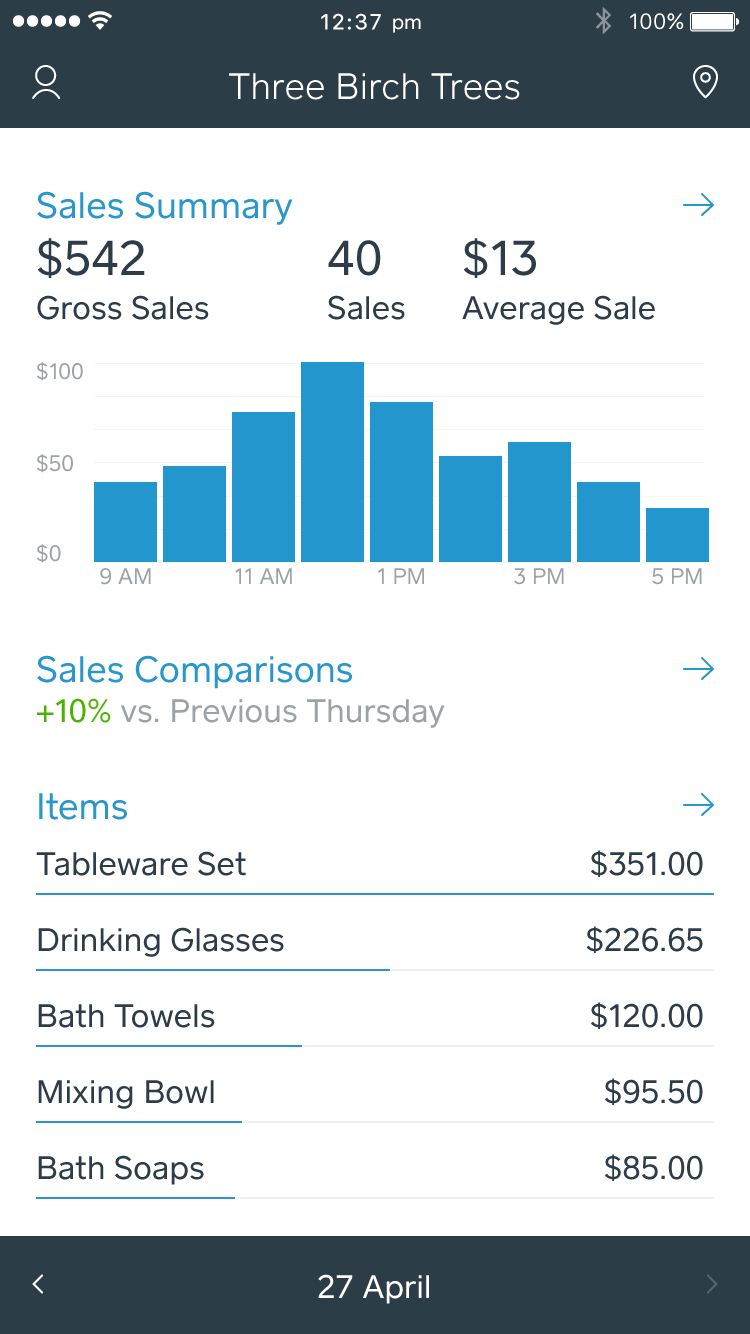The image size is (750, 1334).
Task: Go to previous day with left chevron
Action: (x=38, y=1284)
